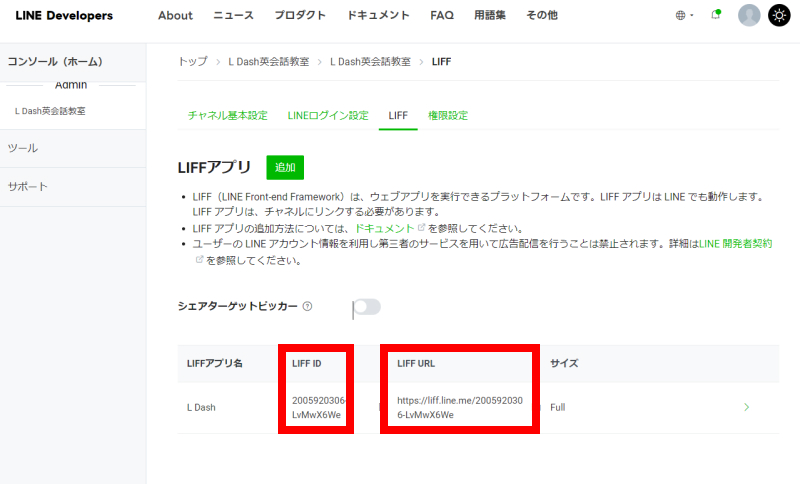This screenshot has height=484, width=800.
Task: Select コンソール（ホーム） in sidebar
Action: pos(73,62)
